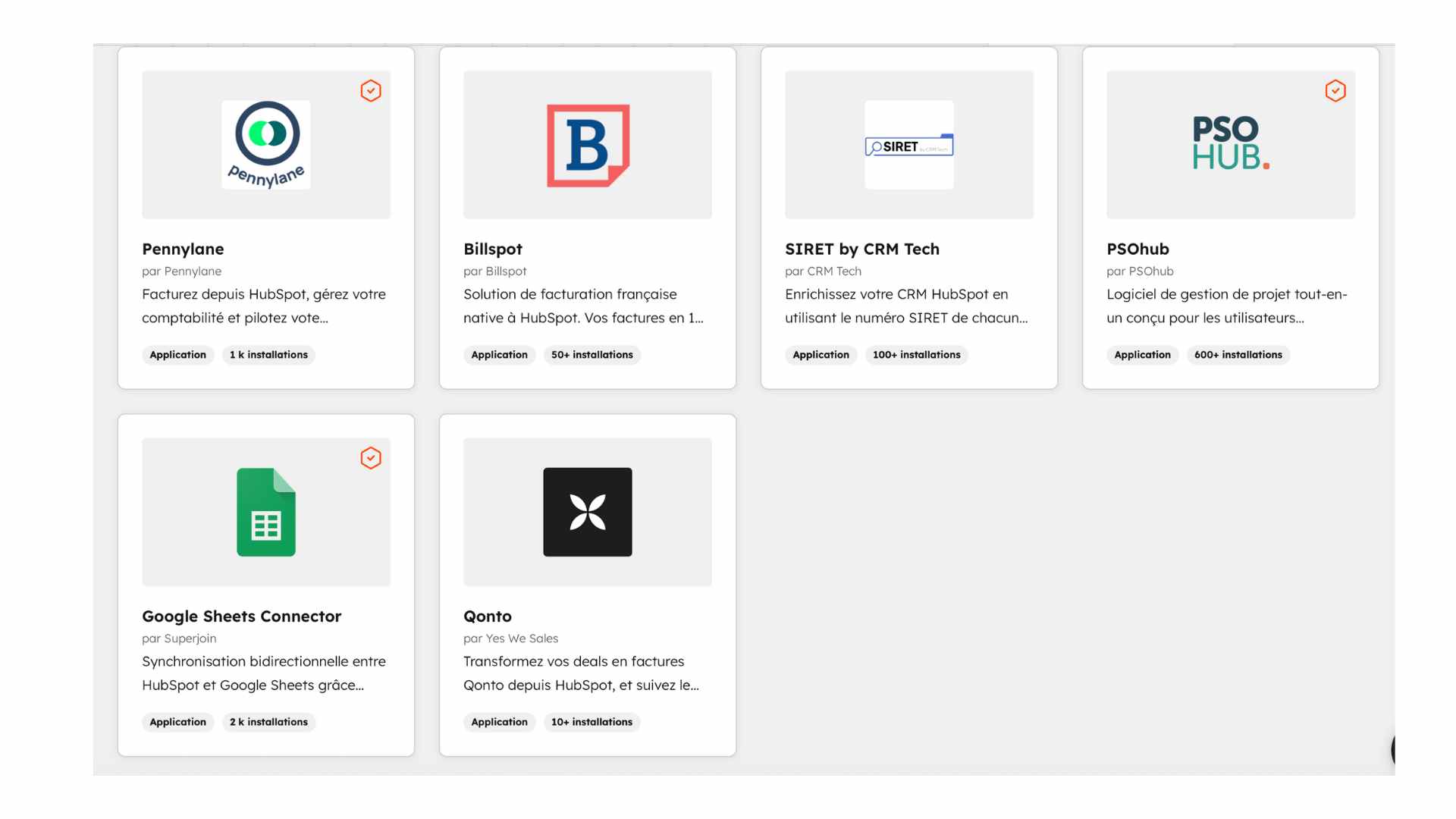
Task: Click the '600+ installations' tag on PSOhub
Action: 1238,355
